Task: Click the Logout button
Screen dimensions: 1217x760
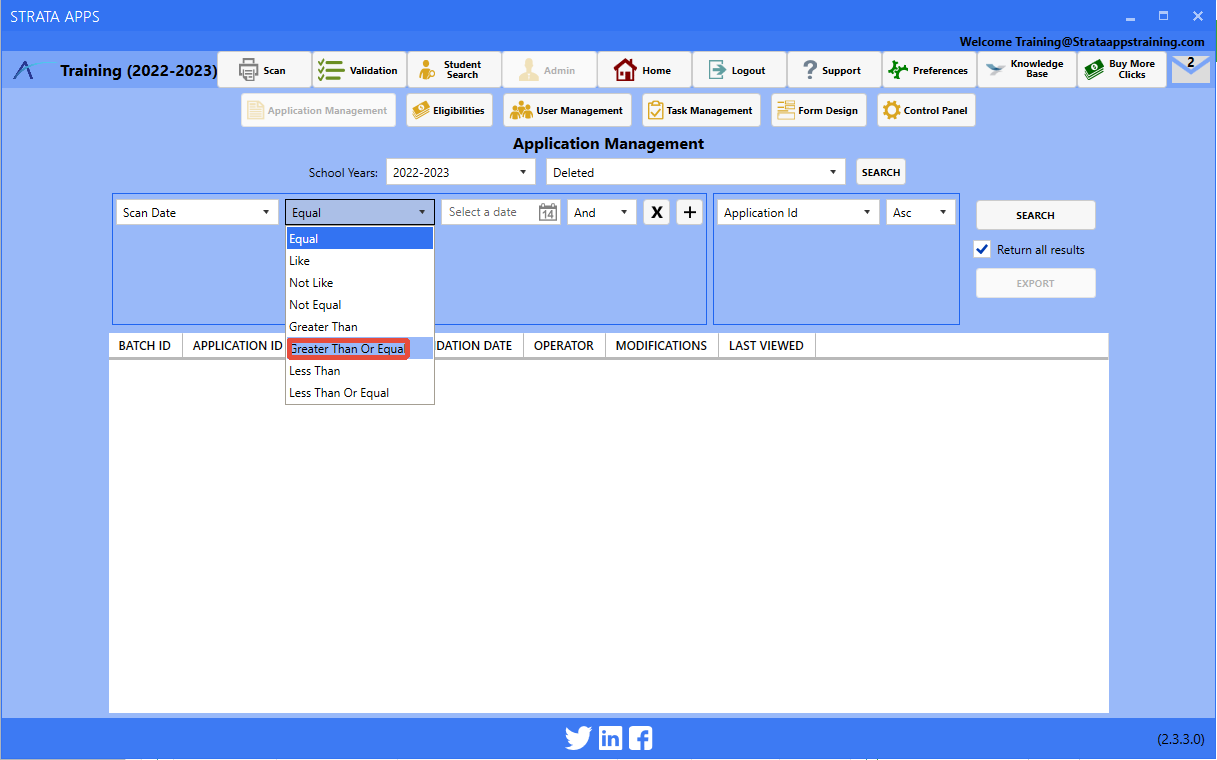Action: (739, 70)
